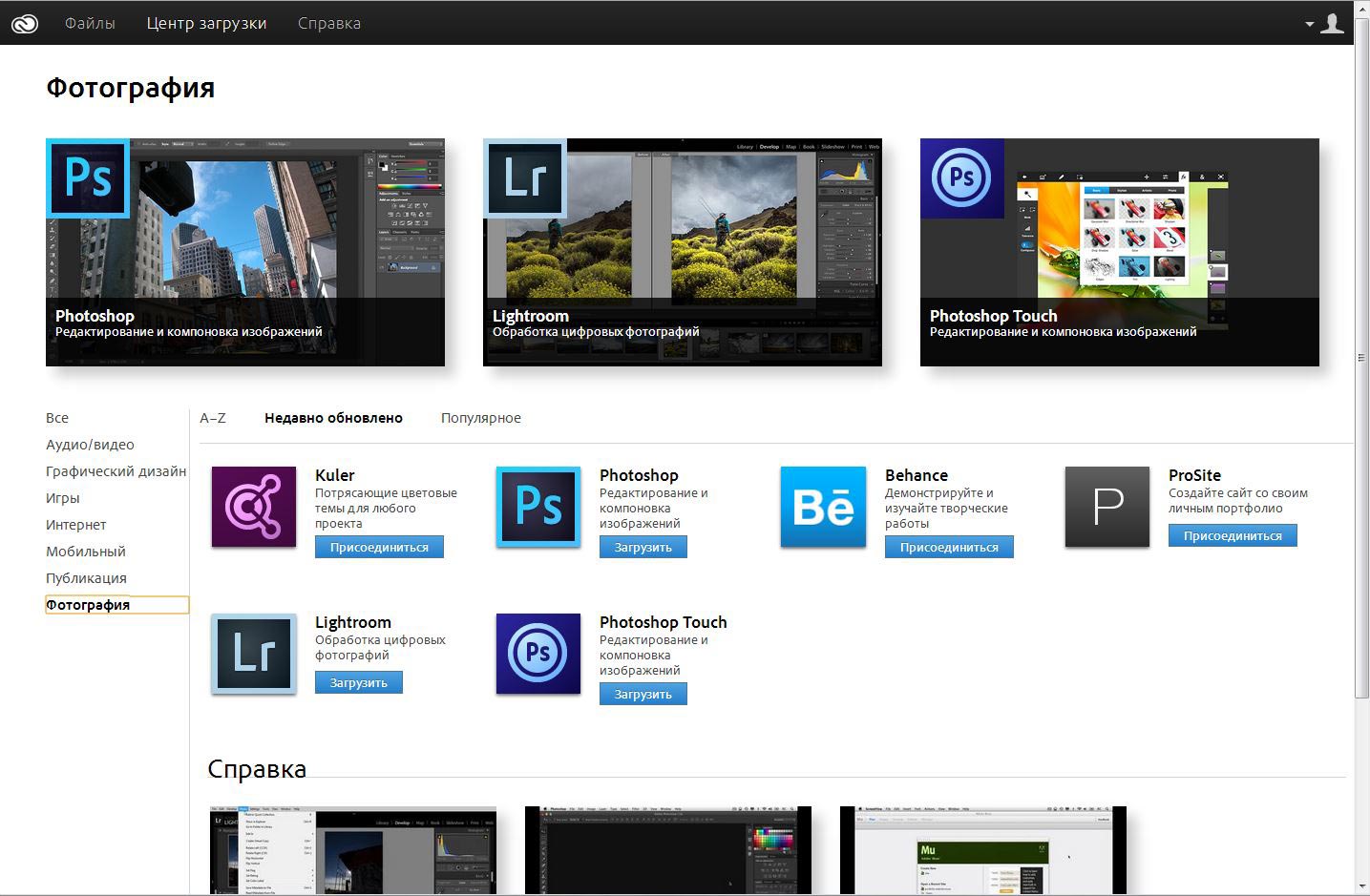The image size is (1370, 896).
Task: Select the Мобильный category
Action: pos(86,552)
